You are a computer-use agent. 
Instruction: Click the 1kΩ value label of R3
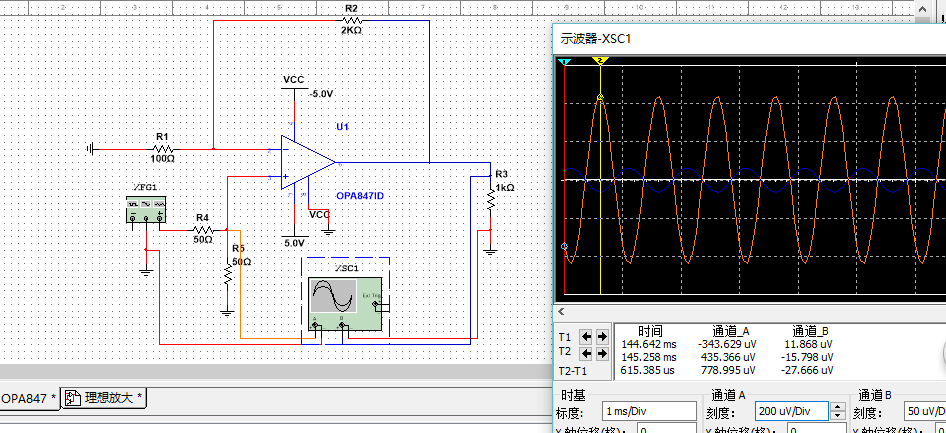[x=504, y=188]
